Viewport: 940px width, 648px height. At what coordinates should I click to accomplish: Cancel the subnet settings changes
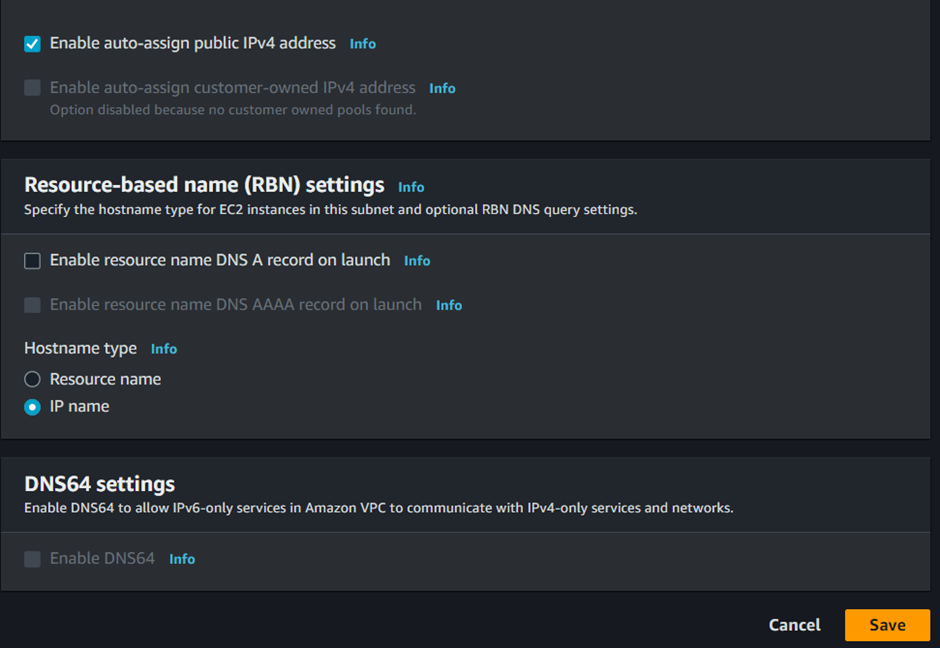[x=794, y=625]
